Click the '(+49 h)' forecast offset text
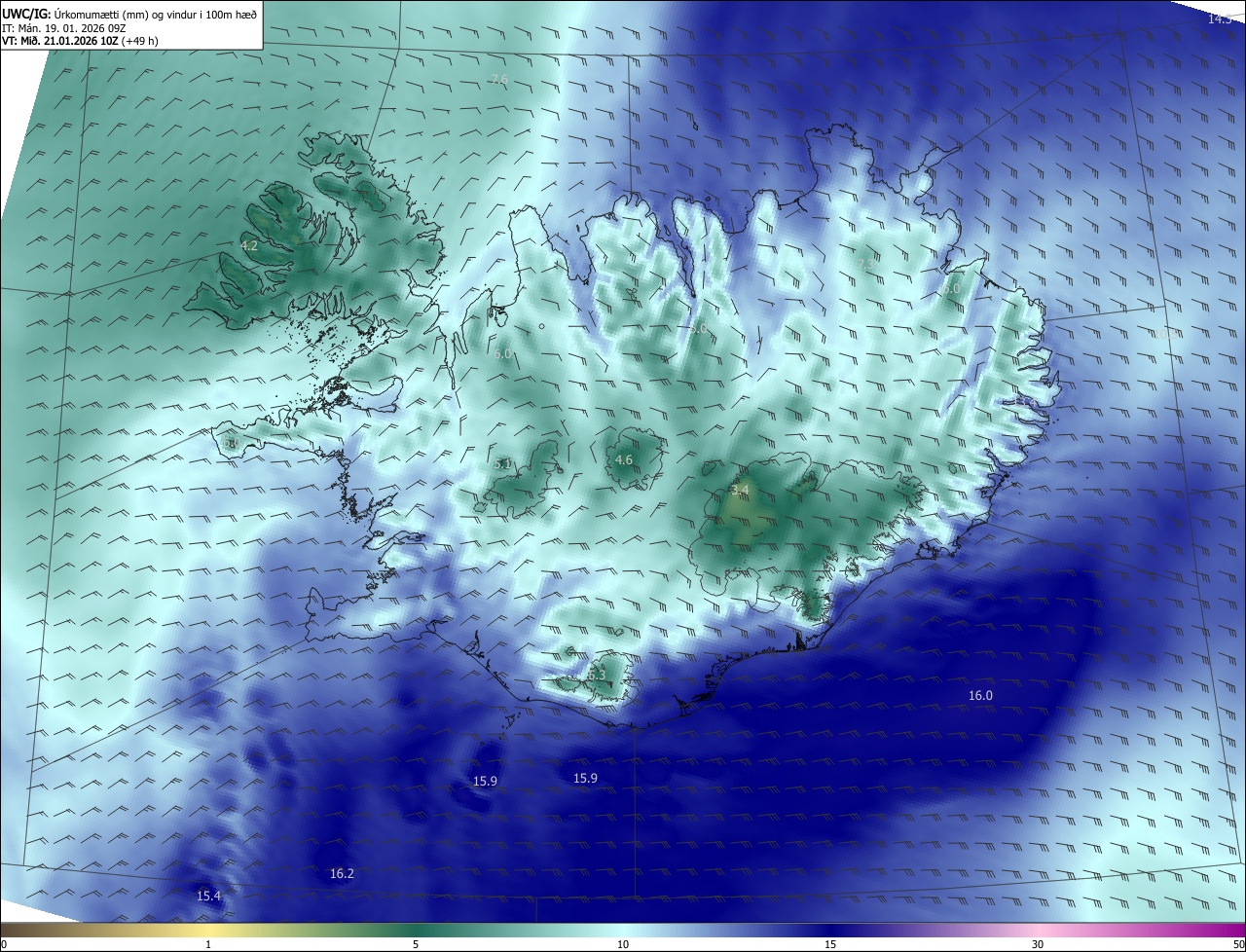Viewport: 1246px width, 952px height. tap(139, 41)
